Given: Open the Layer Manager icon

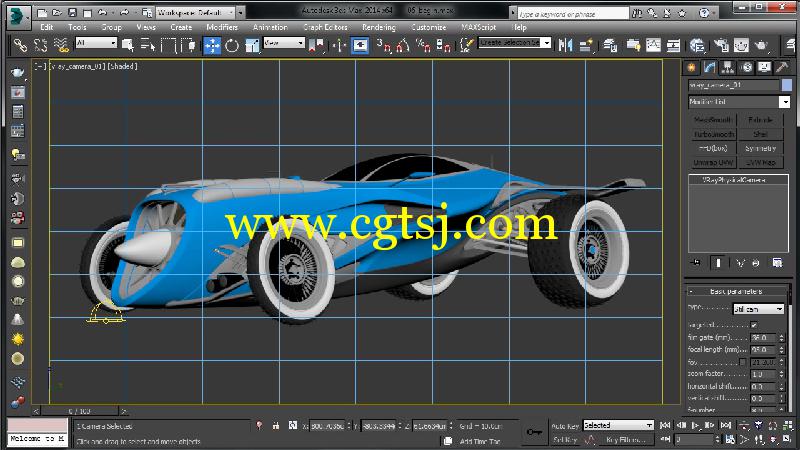Looking at the screenshot, I should pos(610,45).
